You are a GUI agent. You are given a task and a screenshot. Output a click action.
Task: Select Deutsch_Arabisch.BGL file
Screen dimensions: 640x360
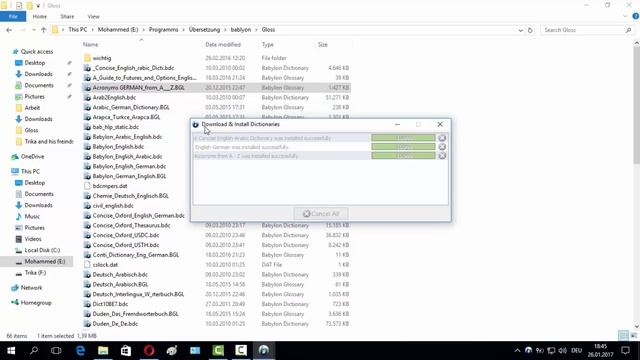[120, 284]
